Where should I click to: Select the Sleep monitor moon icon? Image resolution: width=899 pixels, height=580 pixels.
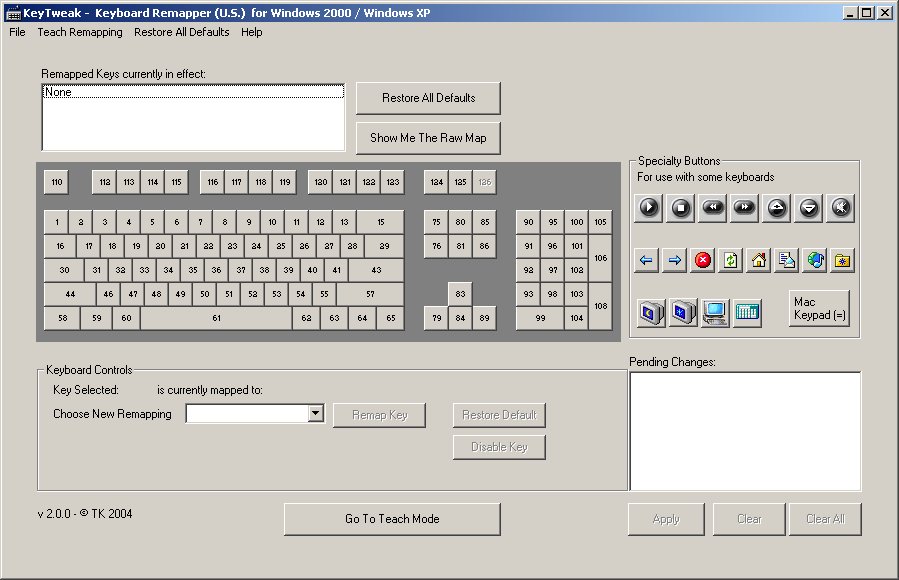(651, 312)
